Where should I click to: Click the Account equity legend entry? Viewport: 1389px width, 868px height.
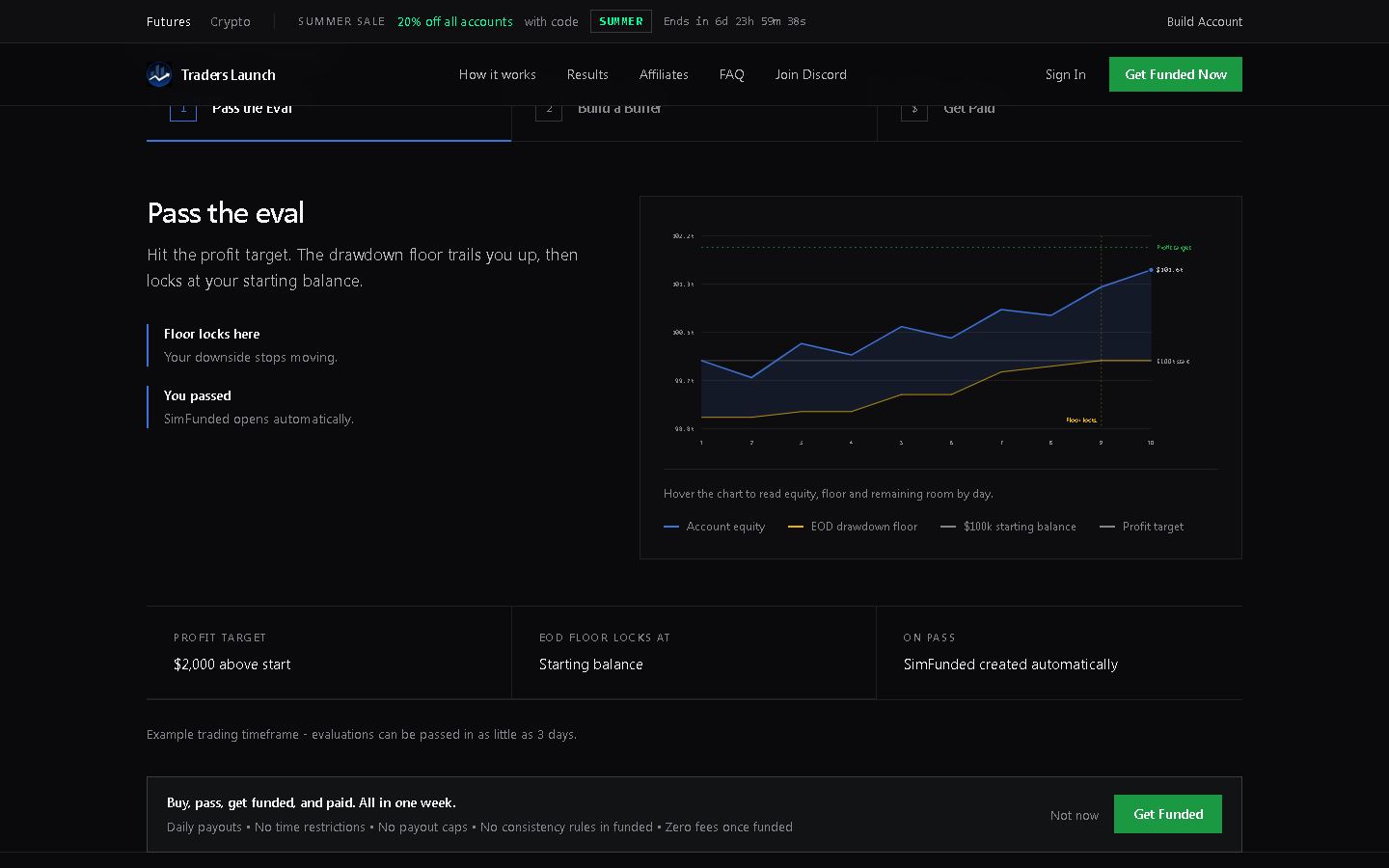pos(715,527)
